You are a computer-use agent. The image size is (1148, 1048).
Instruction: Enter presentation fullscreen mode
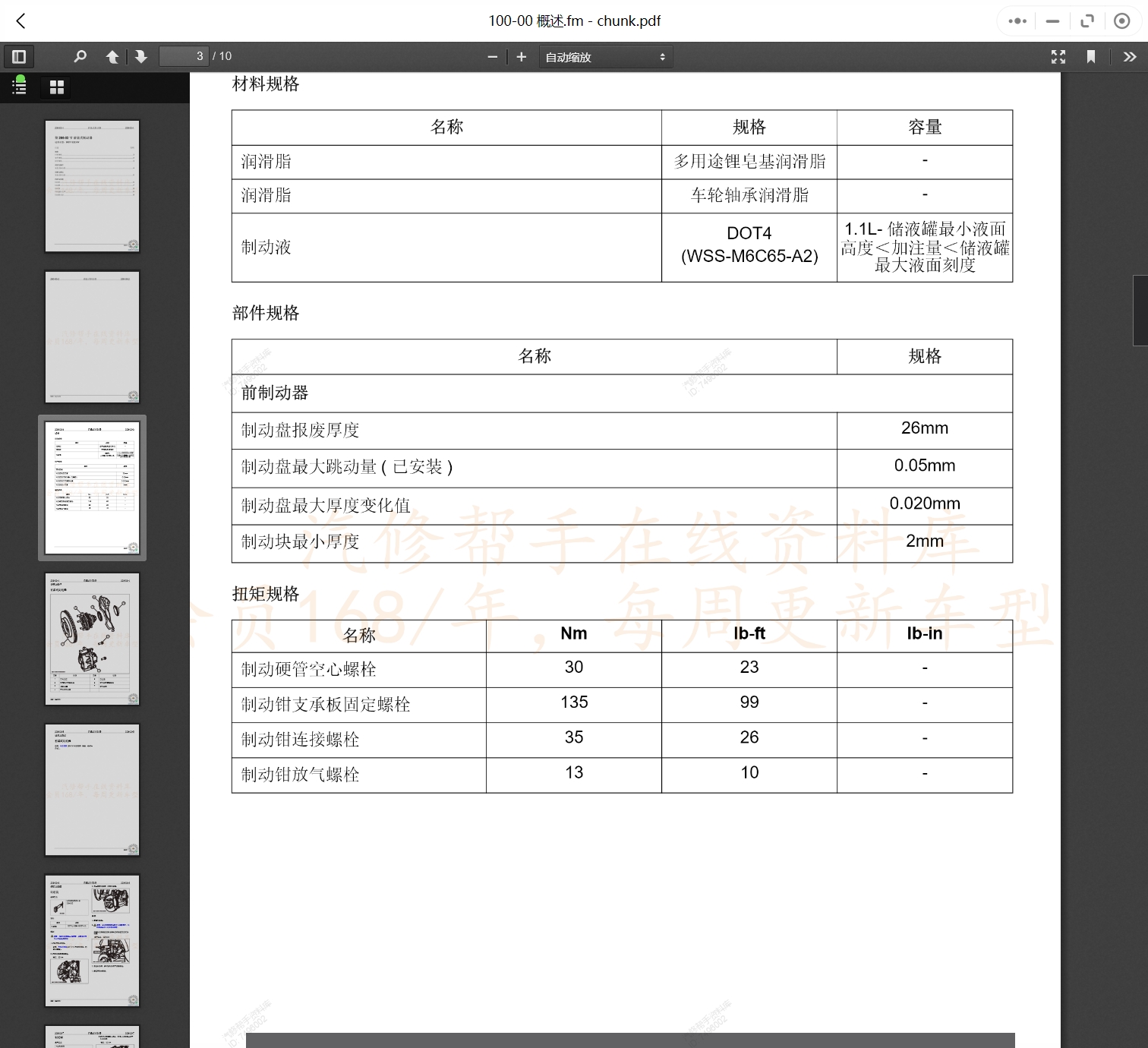click(1058, 56)
